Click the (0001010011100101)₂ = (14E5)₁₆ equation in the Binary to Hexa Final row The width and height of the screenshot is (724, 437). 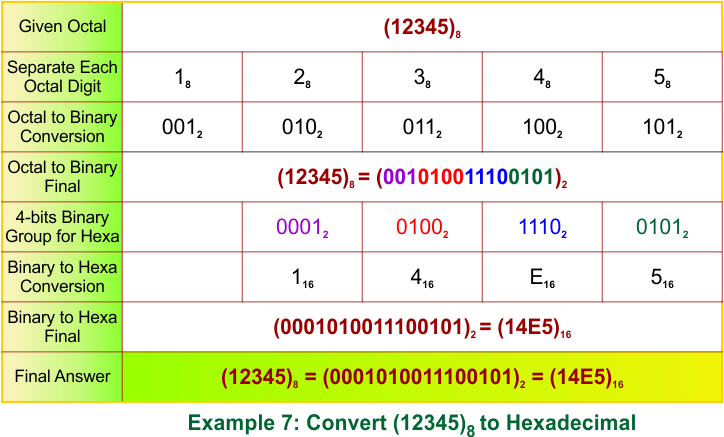pyautogui.click(x=422, y=328)
